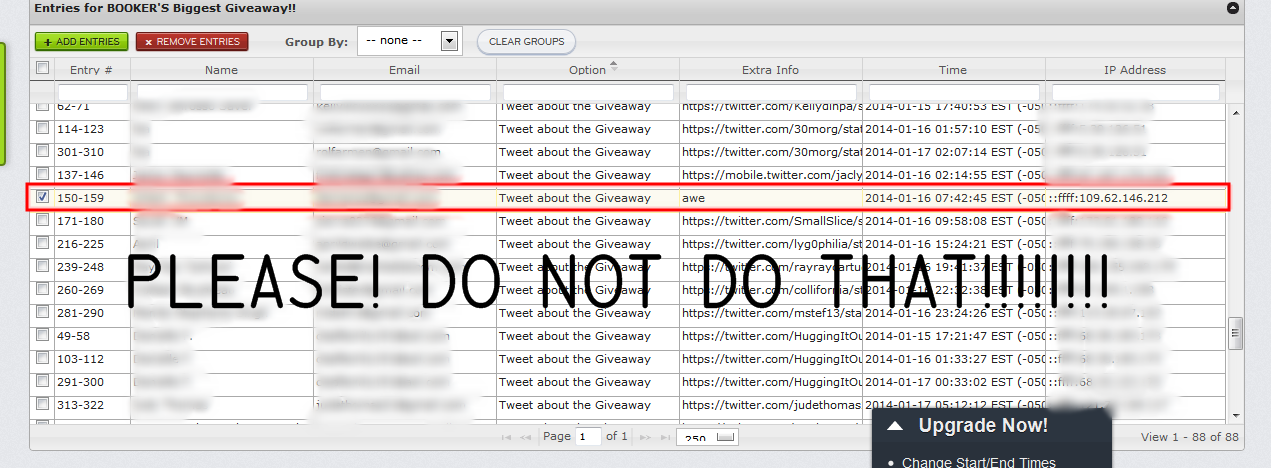Viewport: 1271px width, 468px height.
Task: Check the box for entry 114-123
Action: point(42,128)
